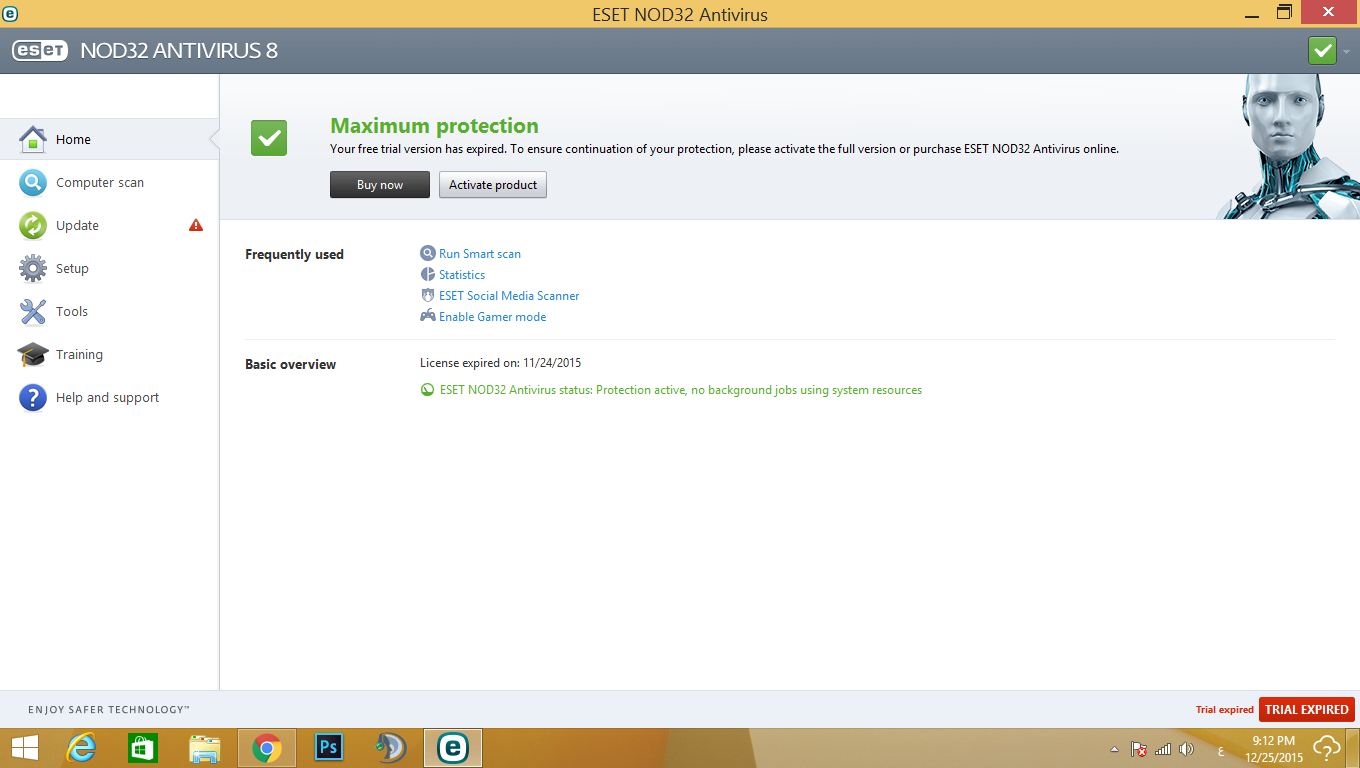Run Smart scan link

click(480, 254)
